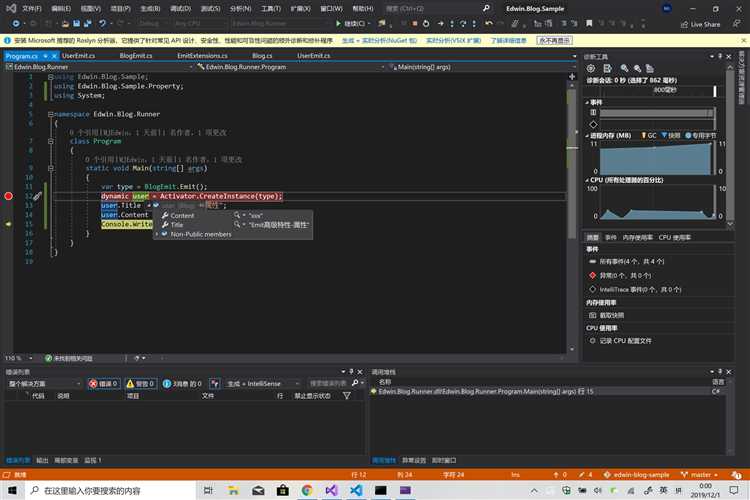The width and height of the screenshot is (750, 500).
Task: Pin the diagnostic tools panel
Action: pos(720,56)
